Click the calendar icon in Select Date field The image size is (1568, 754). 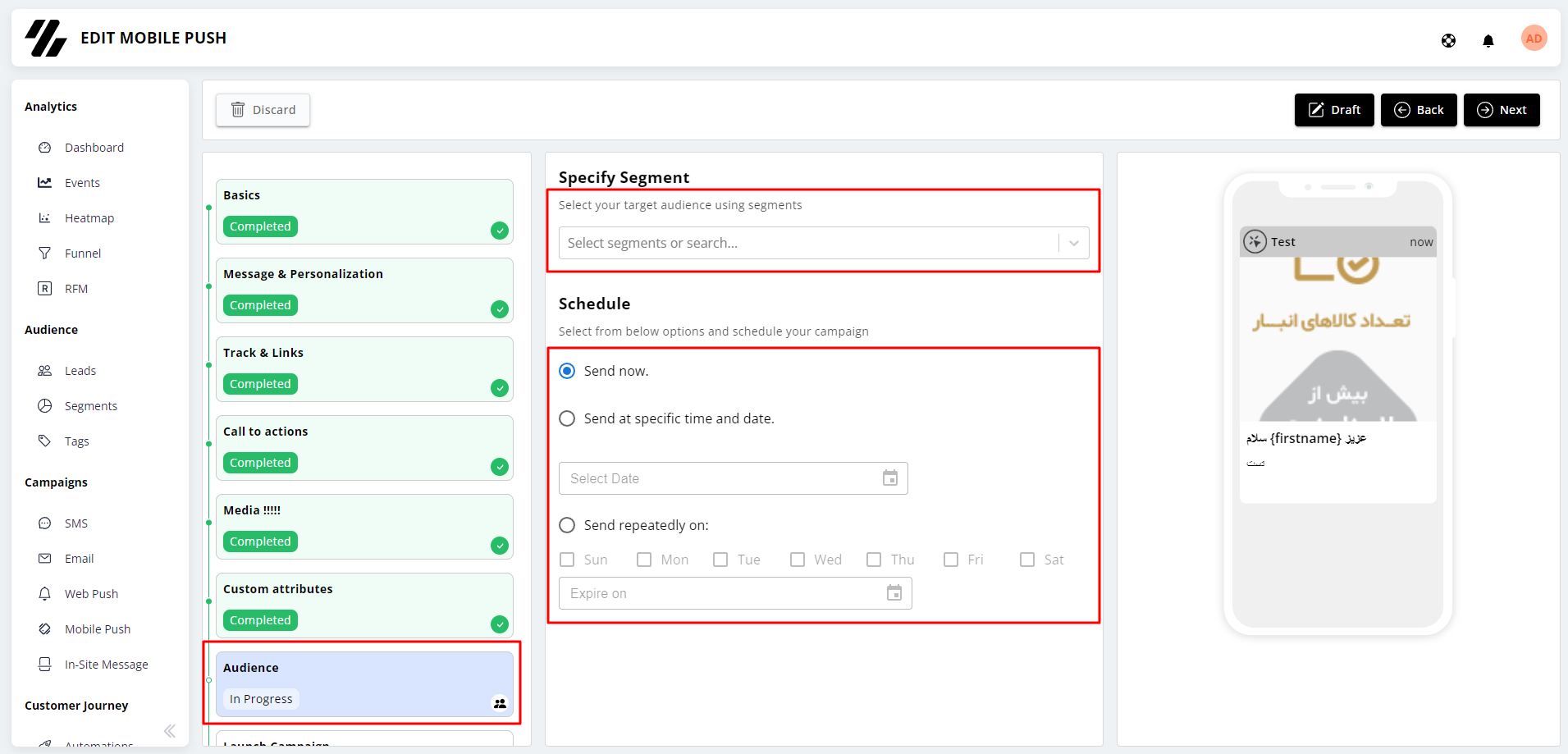coord(890,478)
